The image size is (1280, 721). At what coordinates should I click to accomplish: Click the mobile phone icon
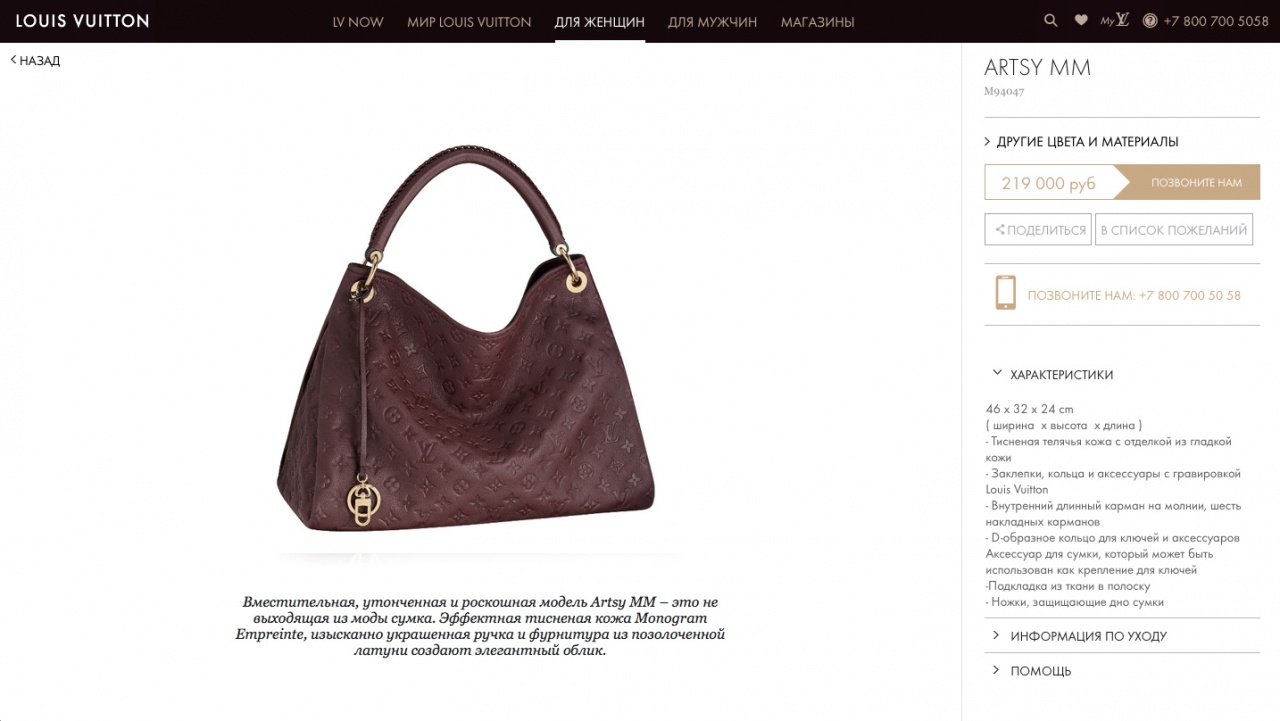coord(1005,293)
